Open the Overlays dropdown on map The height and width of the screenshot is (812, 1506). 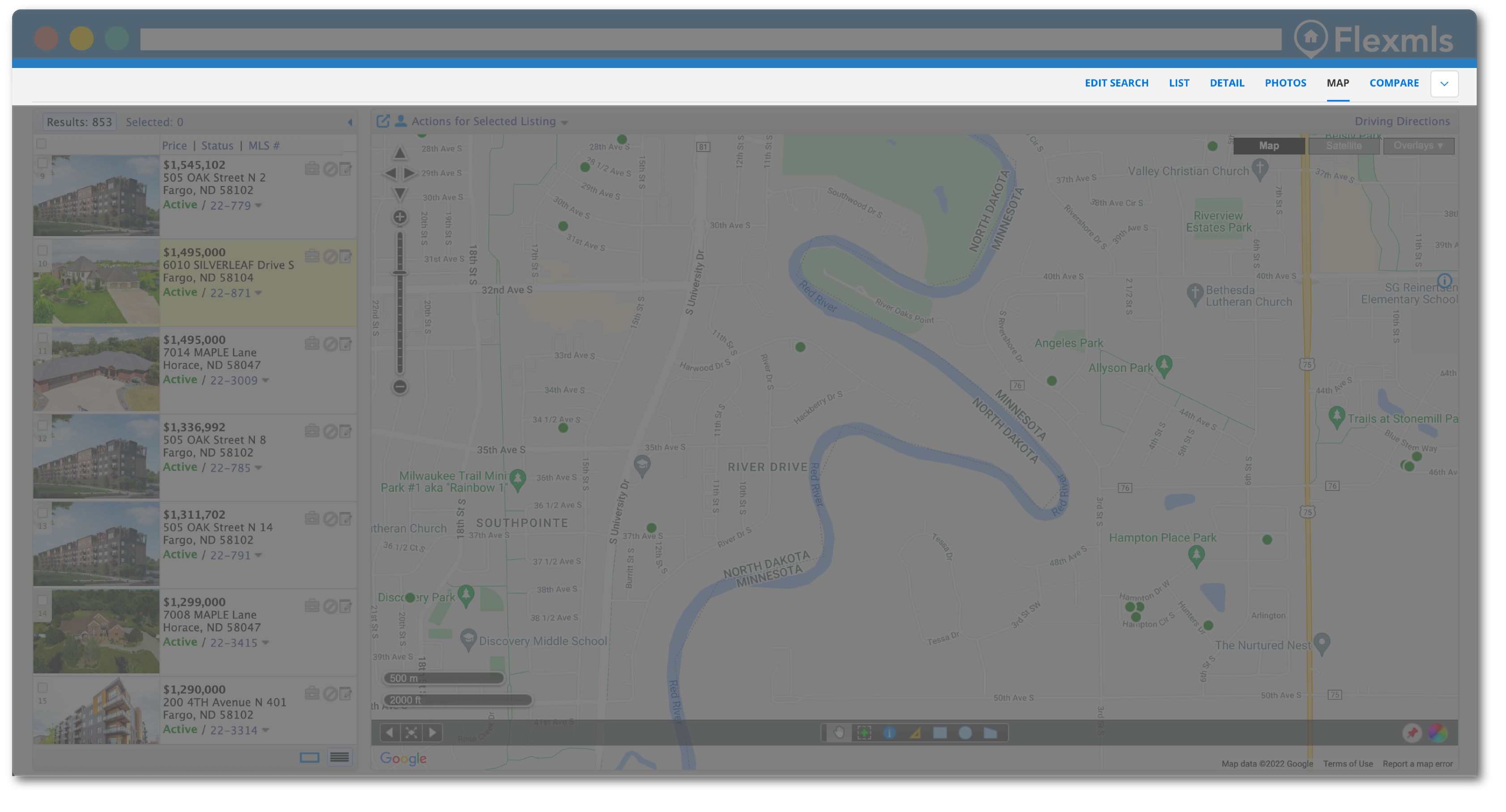(1418, 146)
